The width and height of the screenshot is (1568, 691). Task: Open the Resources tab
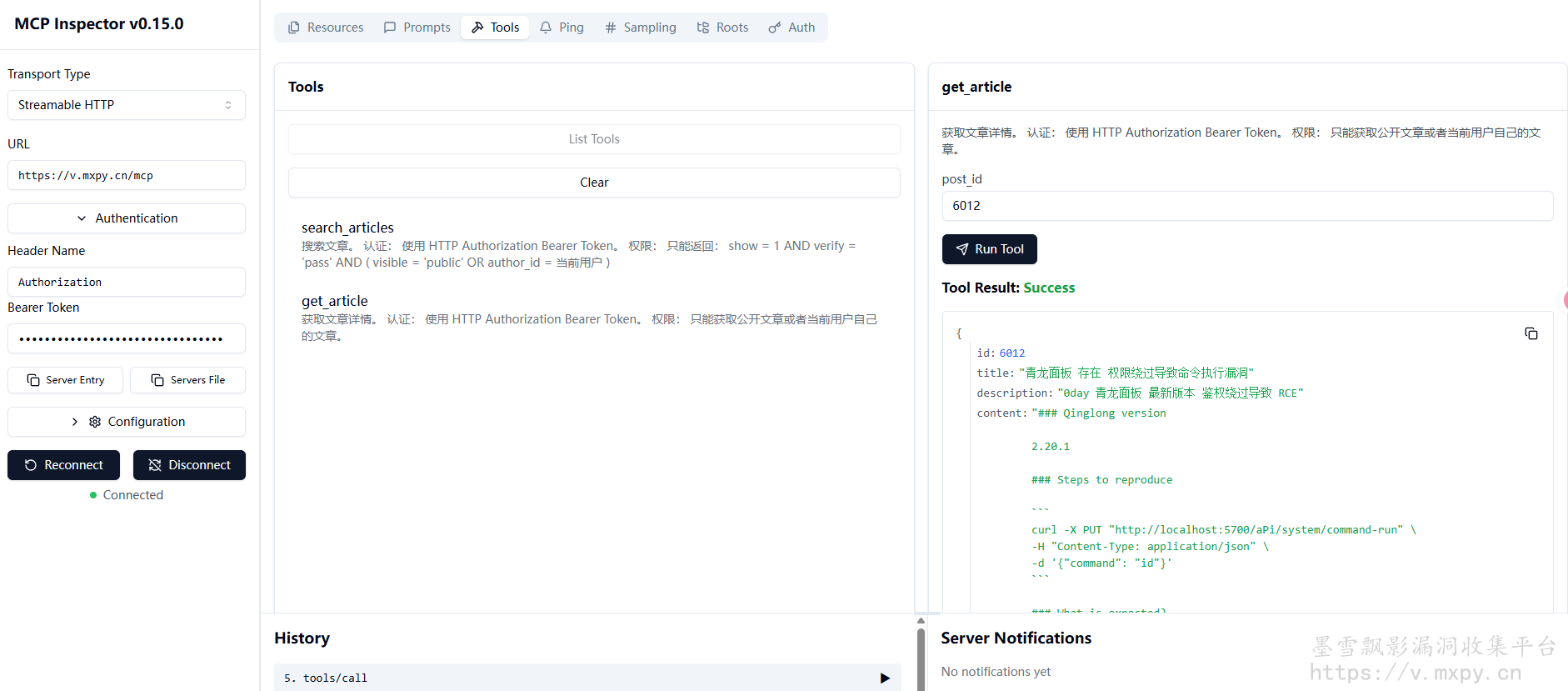(326, 28)
